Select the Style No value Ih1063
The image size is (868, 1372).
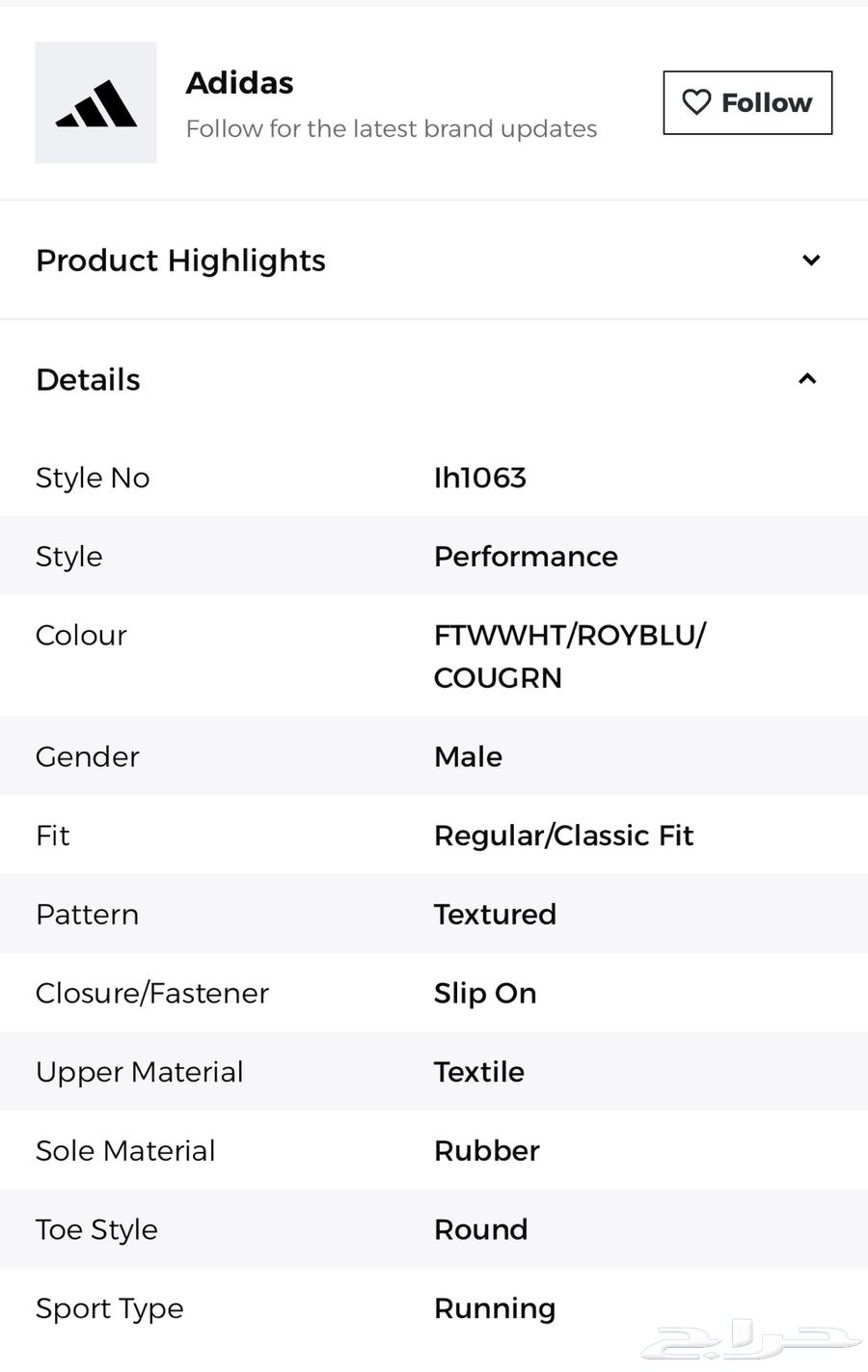pos(479,478)
